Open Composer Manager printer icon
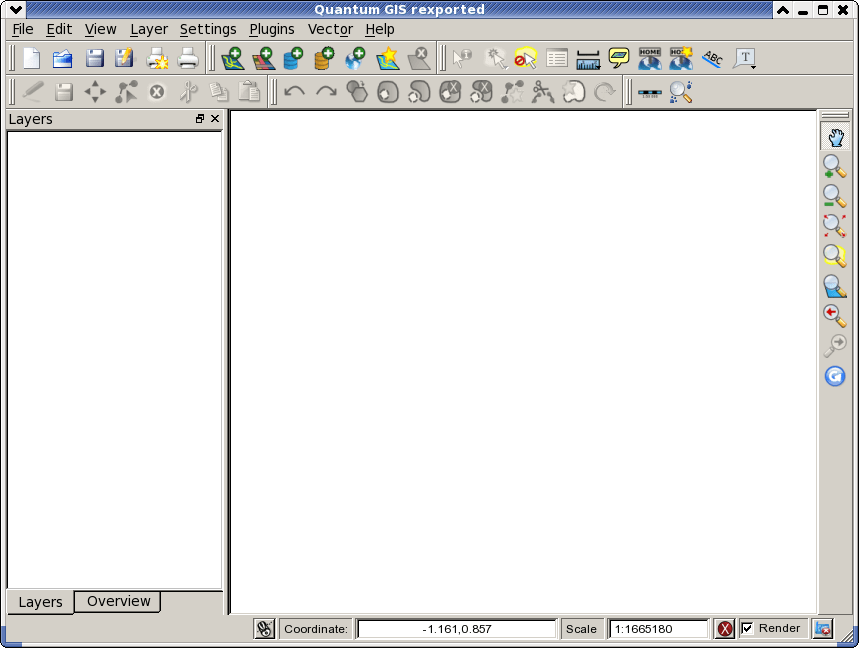Image resolution: width=859 pixels, height=648 pixels. [x=188, y=59]
